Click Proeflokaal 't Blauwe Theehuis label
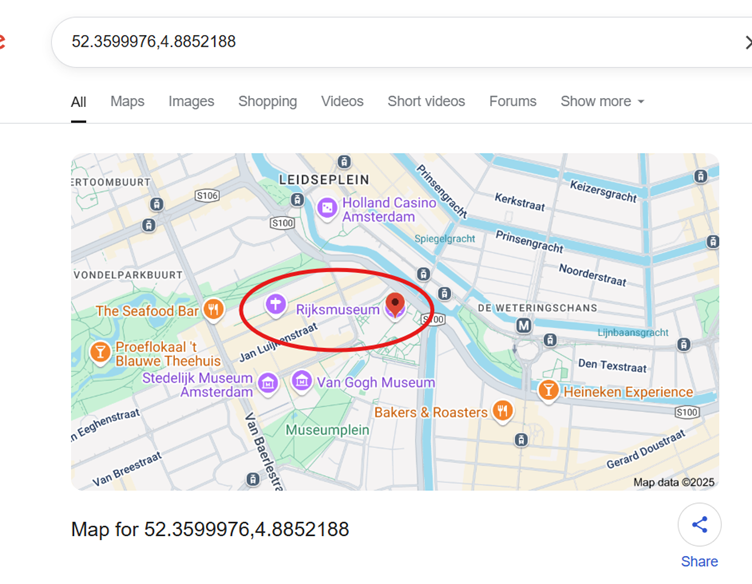The height and width of the screenshot is (584, 752). pyautogui.click(x=168, y=354)
